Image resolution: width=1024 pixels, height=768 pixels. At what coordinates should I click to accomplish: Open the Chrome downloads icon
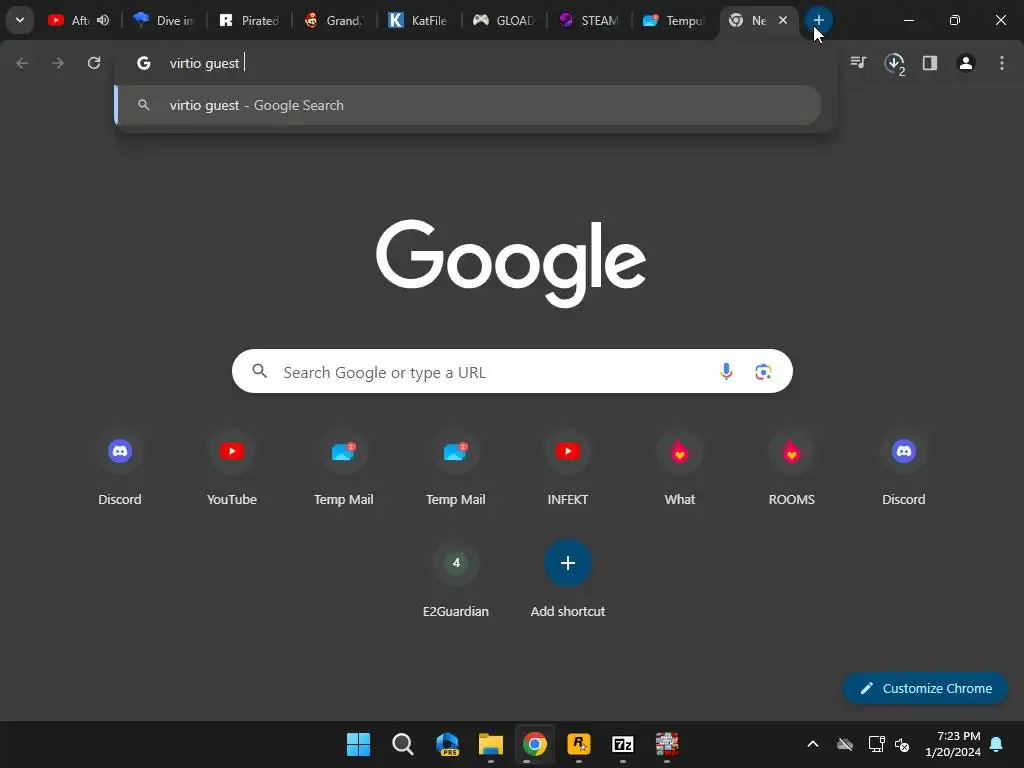(894, 63)
